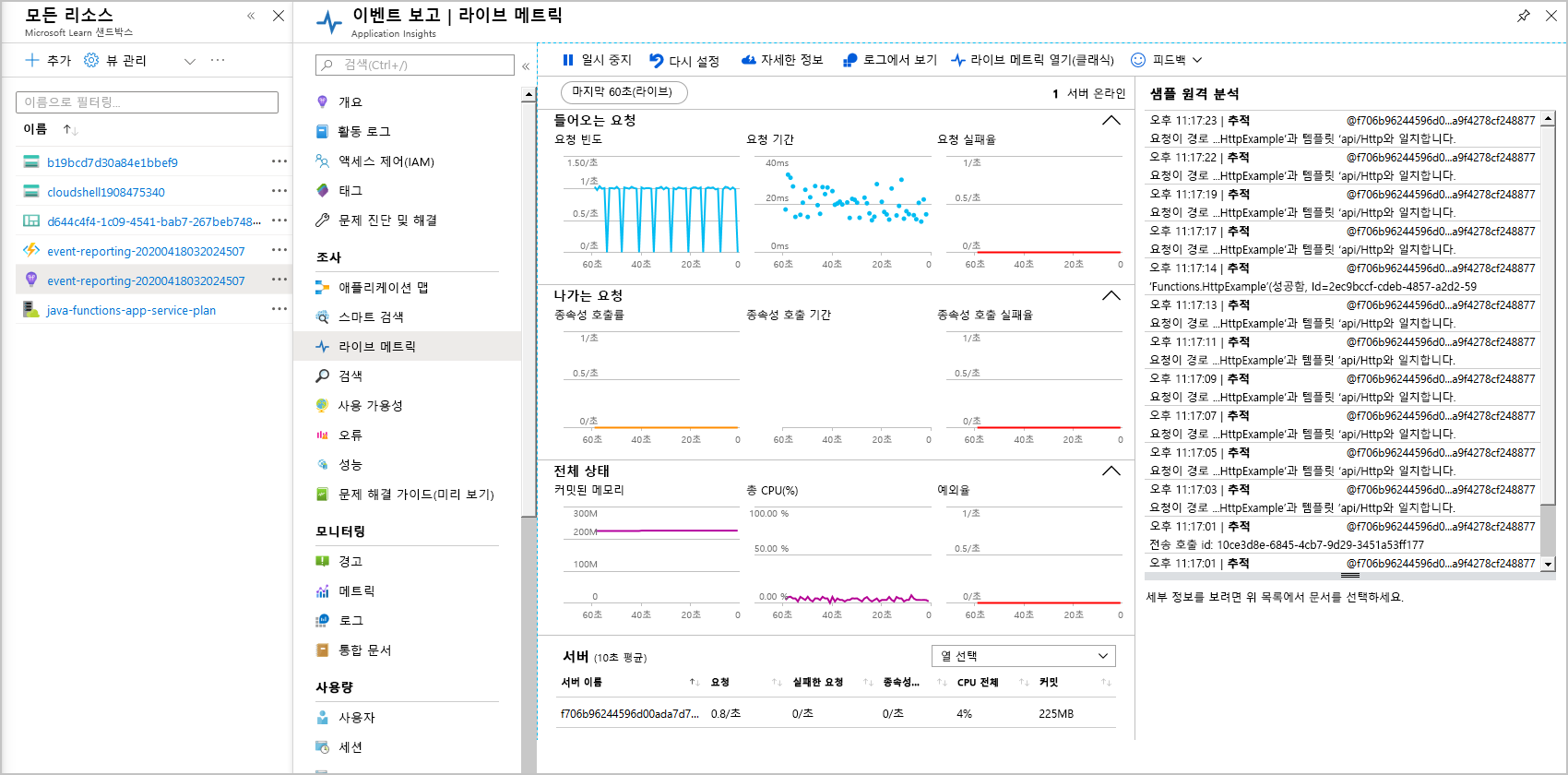This screenshot has width=1568, height=775.
Task: Open 자세한 정보 details
Action: 781,60
